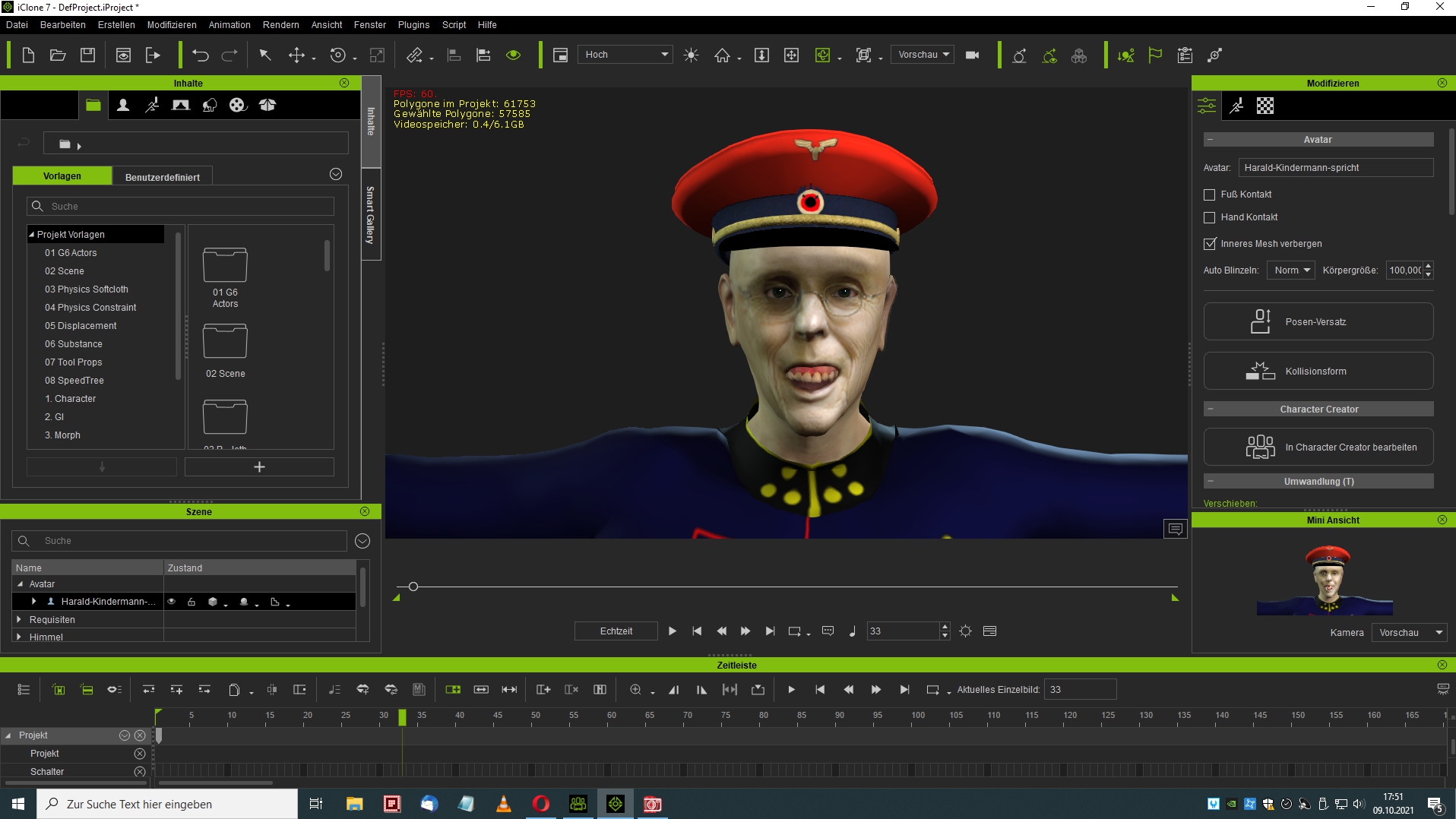This screenshot has width=1456, height=819.
Task: Click the flag icon in toolbar
Action: tap(1155, 55)
